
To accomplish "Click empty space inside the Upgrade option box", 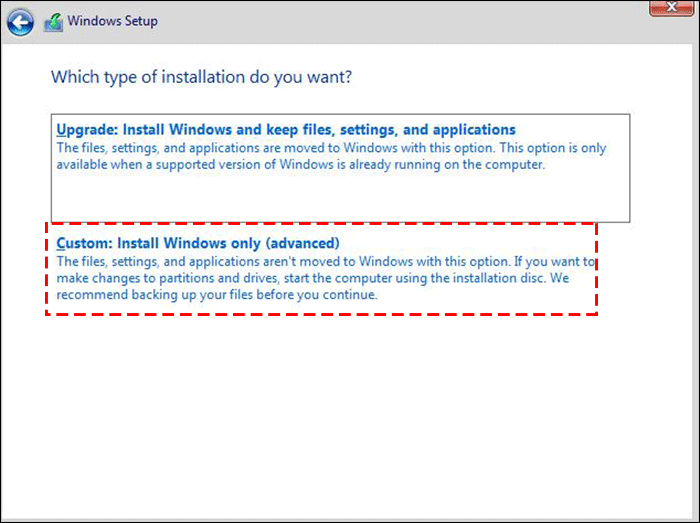I will pos(340,197).
